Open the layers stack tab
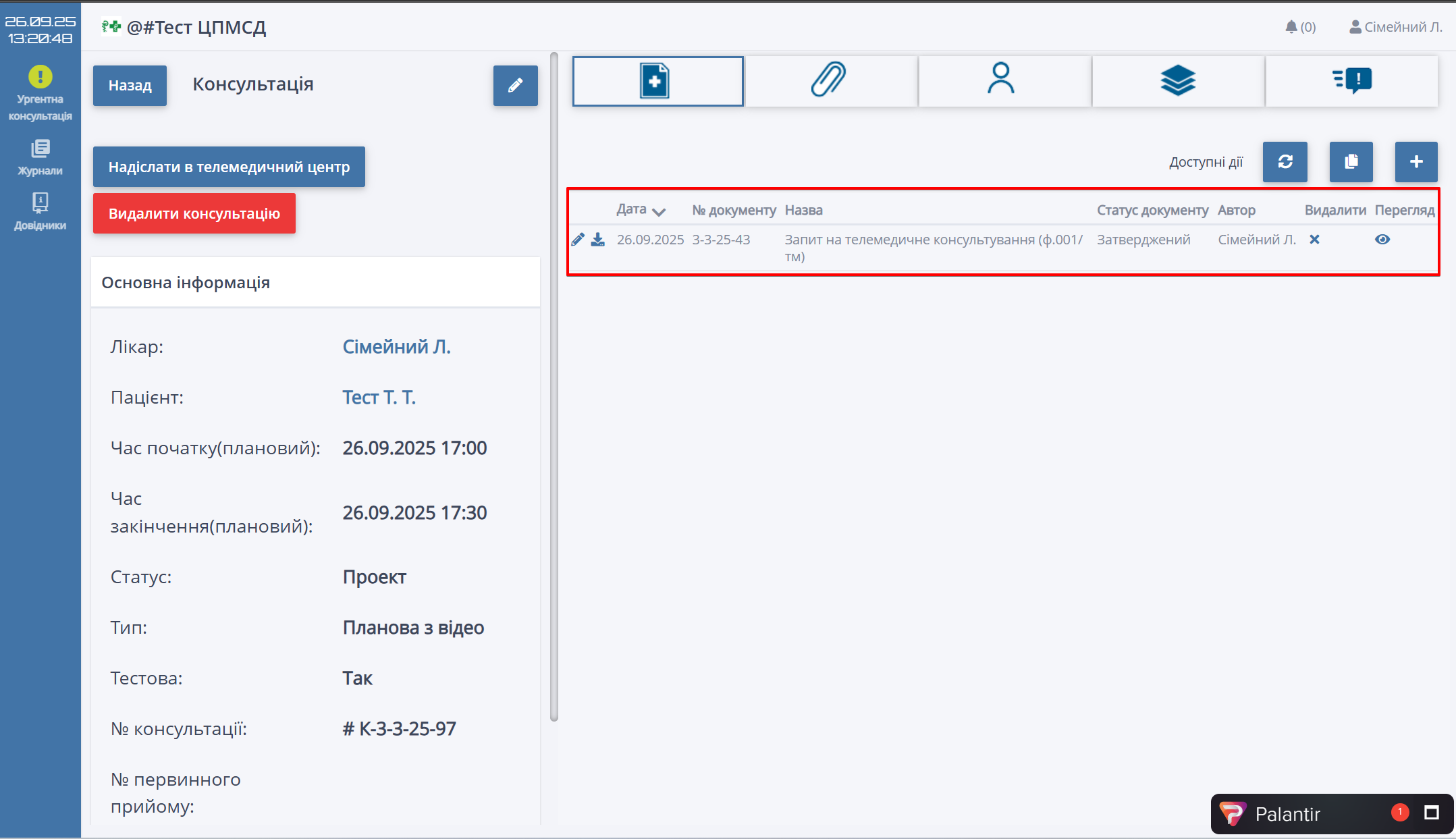This screenshot has width=1456, height=839. point(1177,81)
